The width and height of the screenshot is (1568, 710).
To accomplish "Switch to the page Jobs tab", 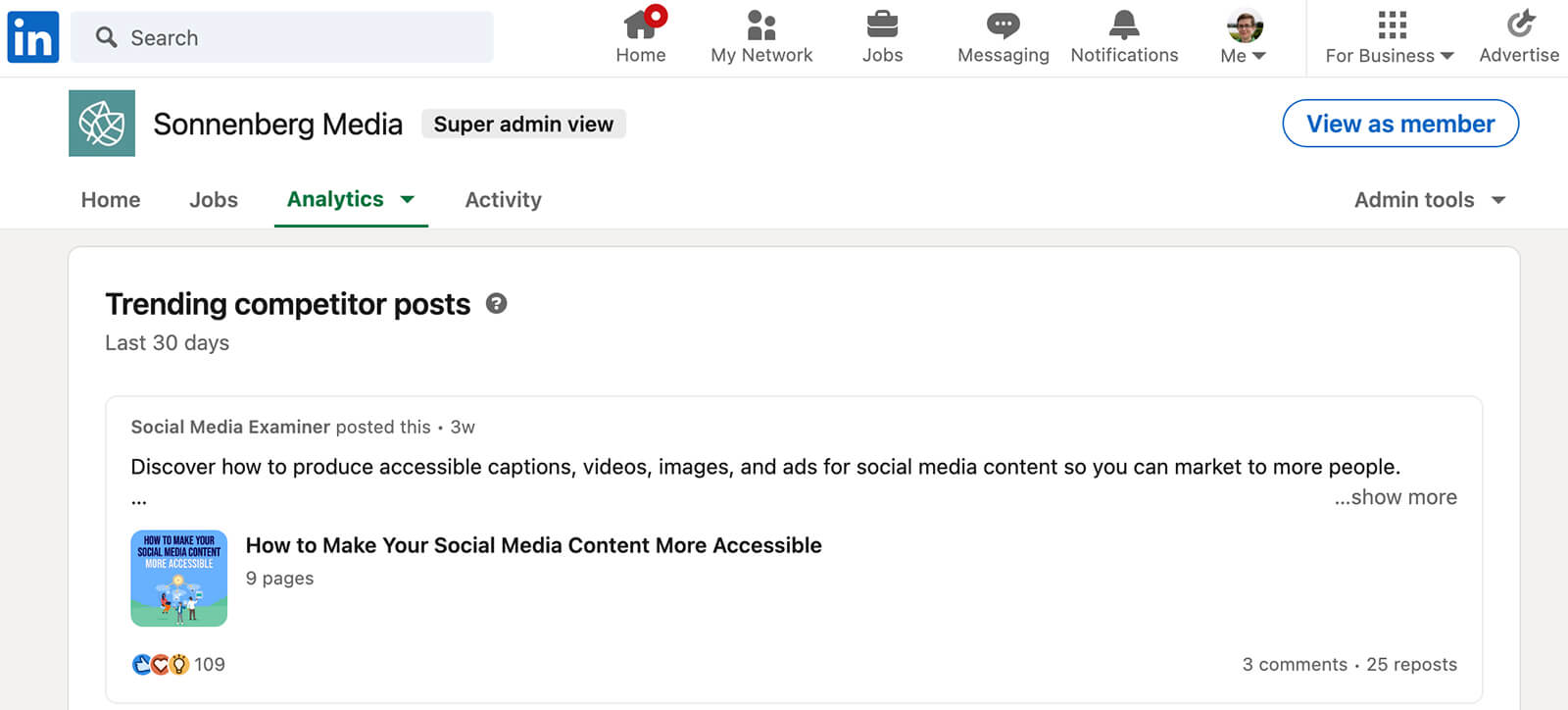I will [x=214, y=199].
